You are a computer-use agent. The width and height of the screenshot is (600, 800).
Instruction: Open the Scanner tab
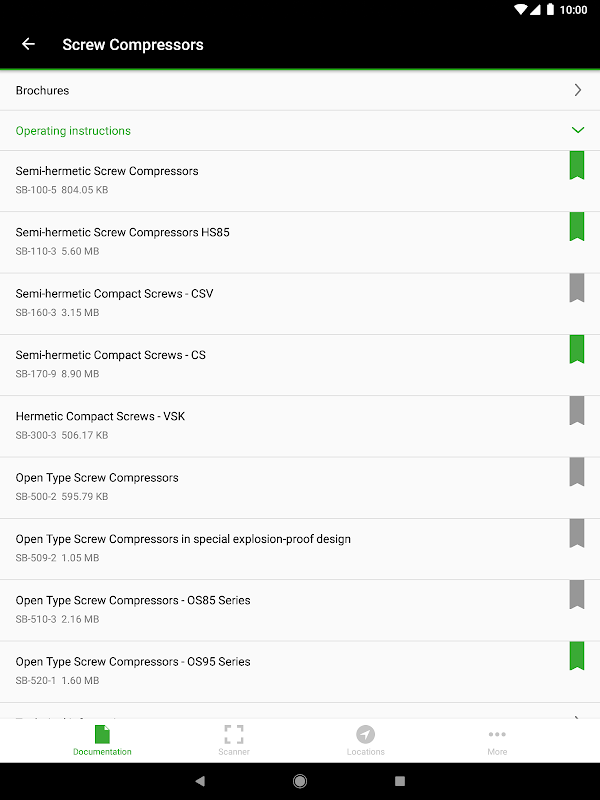234,740
